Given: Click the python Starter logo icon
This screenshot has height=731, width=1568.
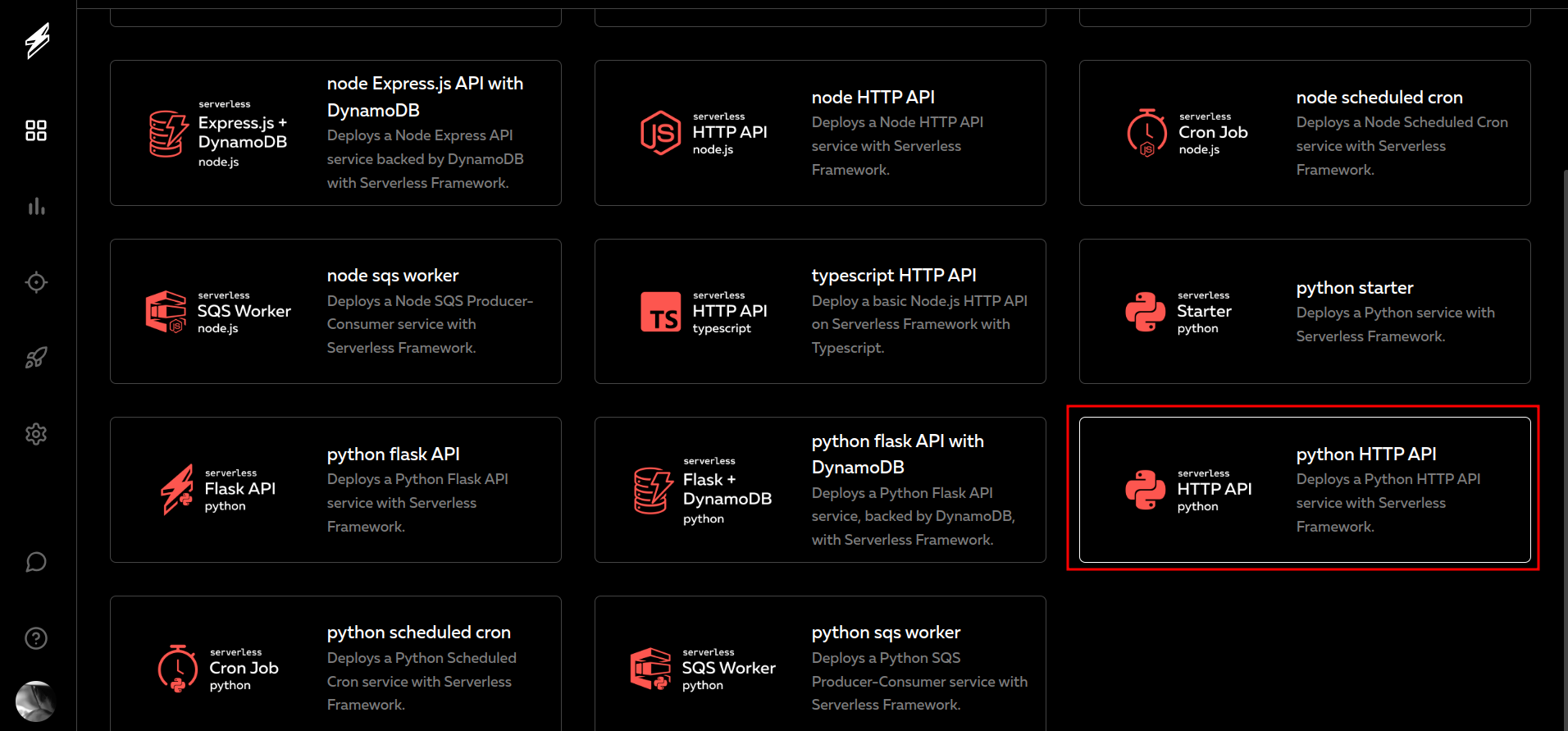Looking at the screenshot, I should coord(1146,312).
